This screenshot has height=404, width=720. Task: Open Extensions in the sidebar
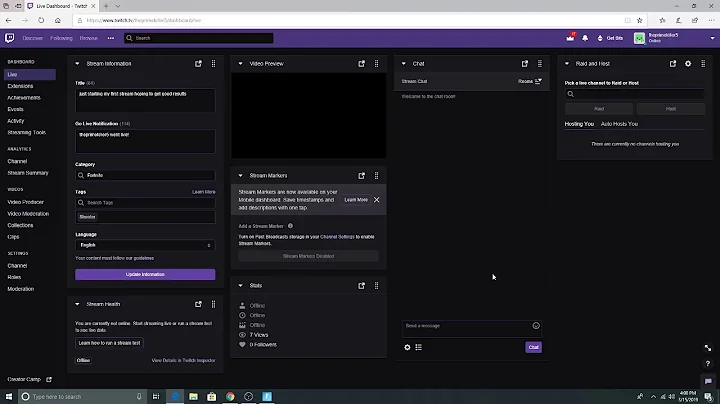click(x=20, y=86)
